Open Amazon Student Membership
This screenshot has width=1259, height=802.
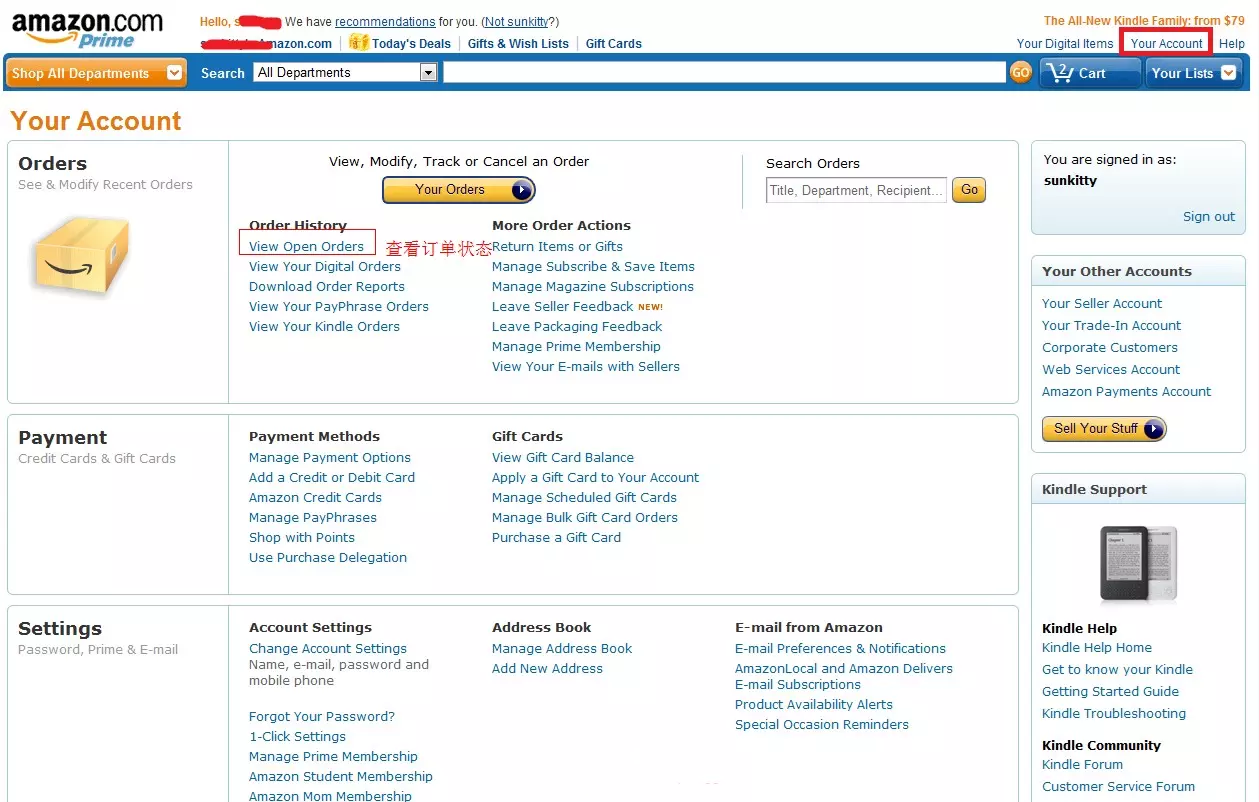(x=341, y=776)
